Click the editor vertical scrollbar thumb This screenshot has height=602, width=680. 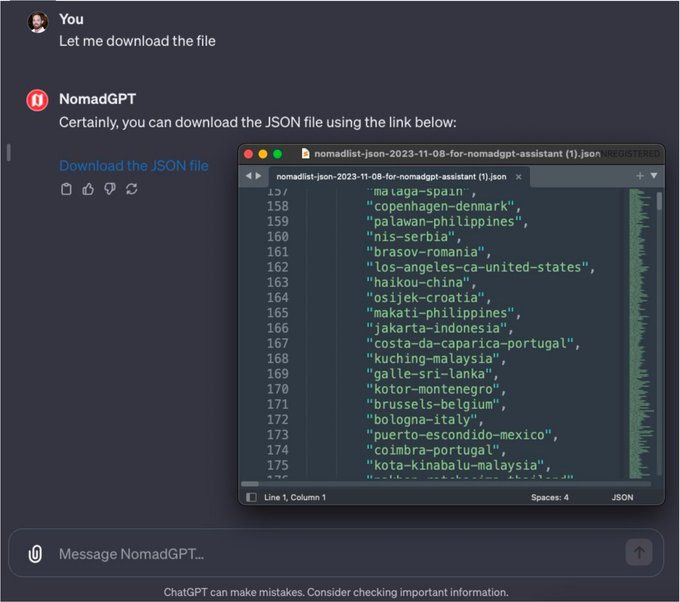[659, 201]
